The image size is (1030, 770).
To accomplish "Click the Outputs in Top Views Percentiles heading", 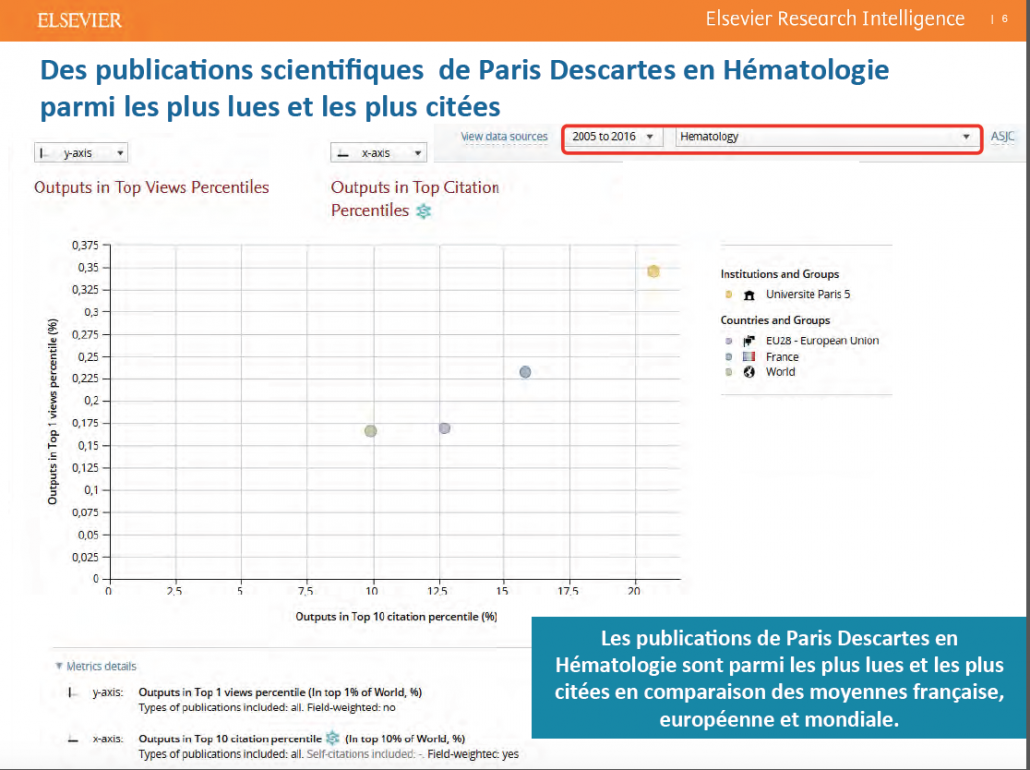I will pos(152,187).
